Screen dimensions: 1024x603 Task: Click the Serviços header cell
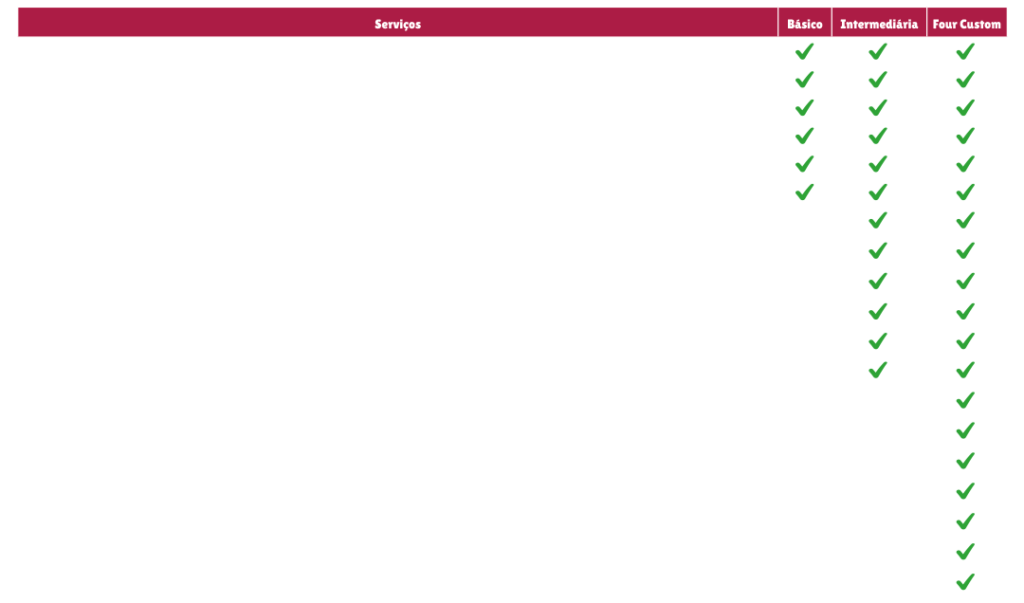point(398,23)
